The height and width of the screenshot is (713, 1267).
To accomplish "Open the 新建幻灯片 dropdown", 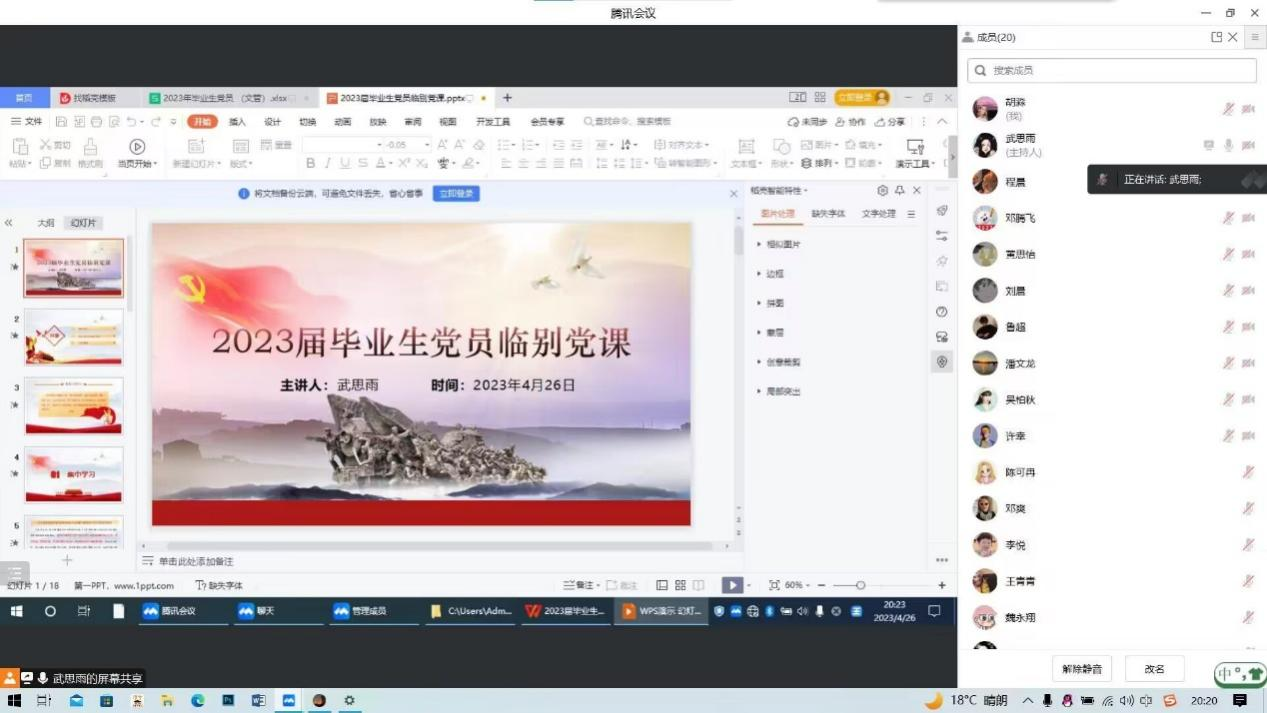I will point(196,164).
